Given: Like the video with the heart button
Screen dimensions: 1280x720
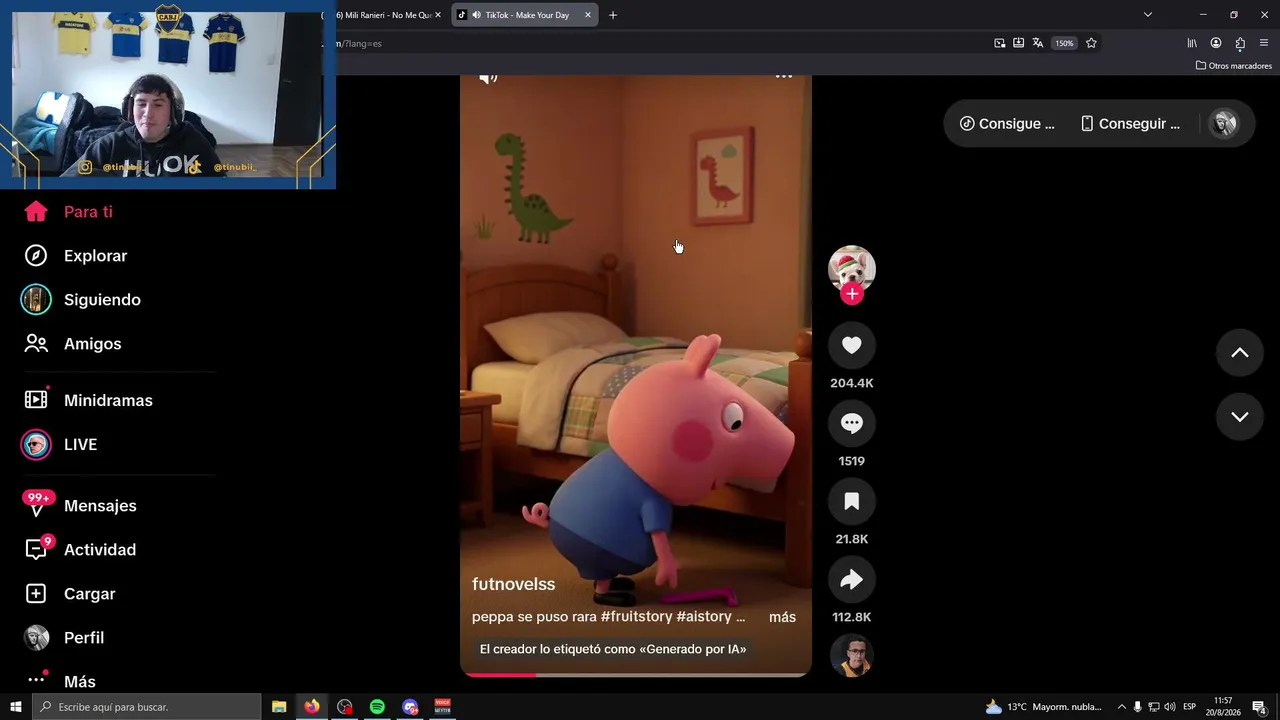Looking at the screenshot, I should coord(852,345).
